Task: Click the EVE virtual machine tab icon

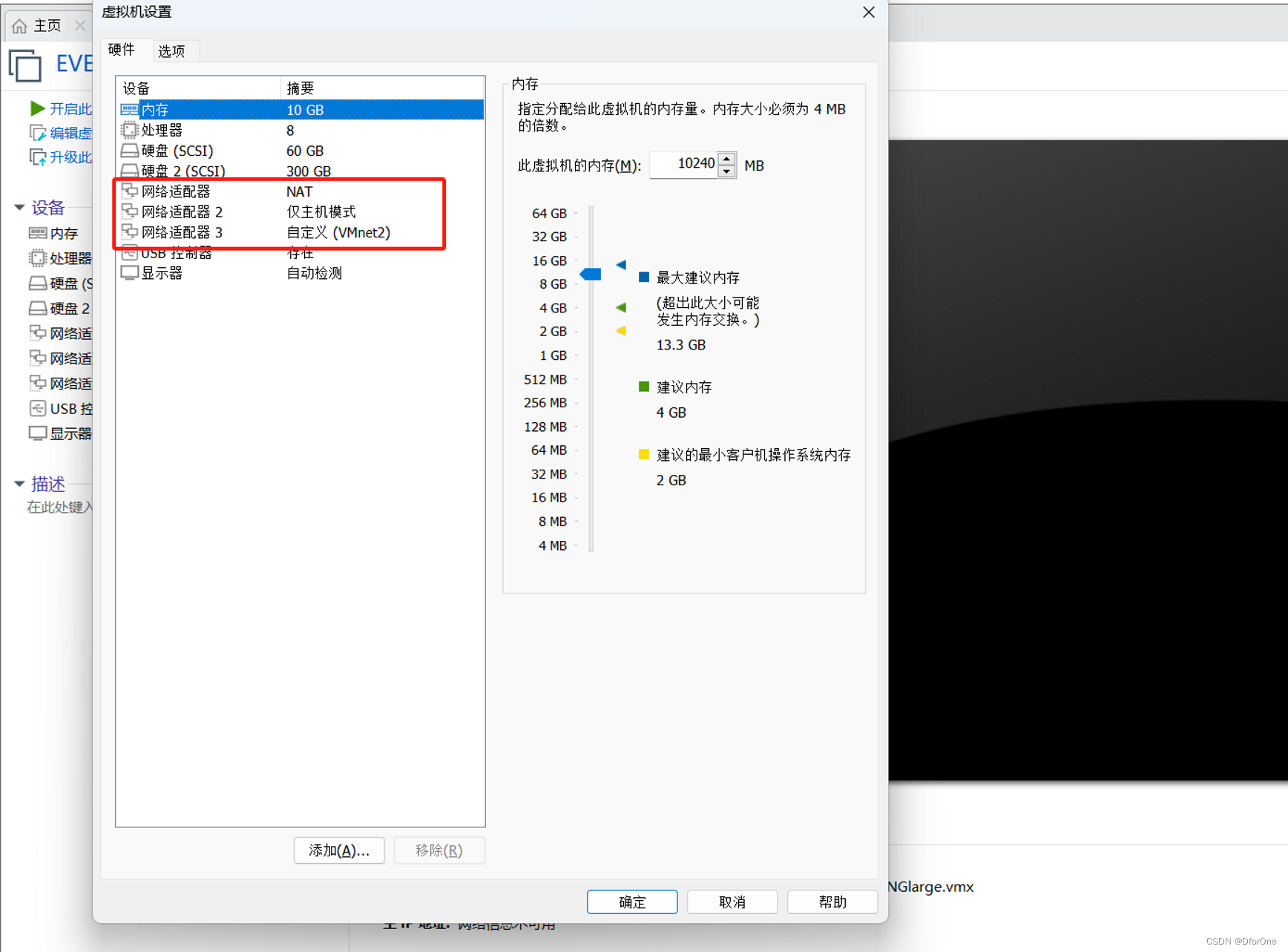Action: pyautogui.click(x=25, y=65)
